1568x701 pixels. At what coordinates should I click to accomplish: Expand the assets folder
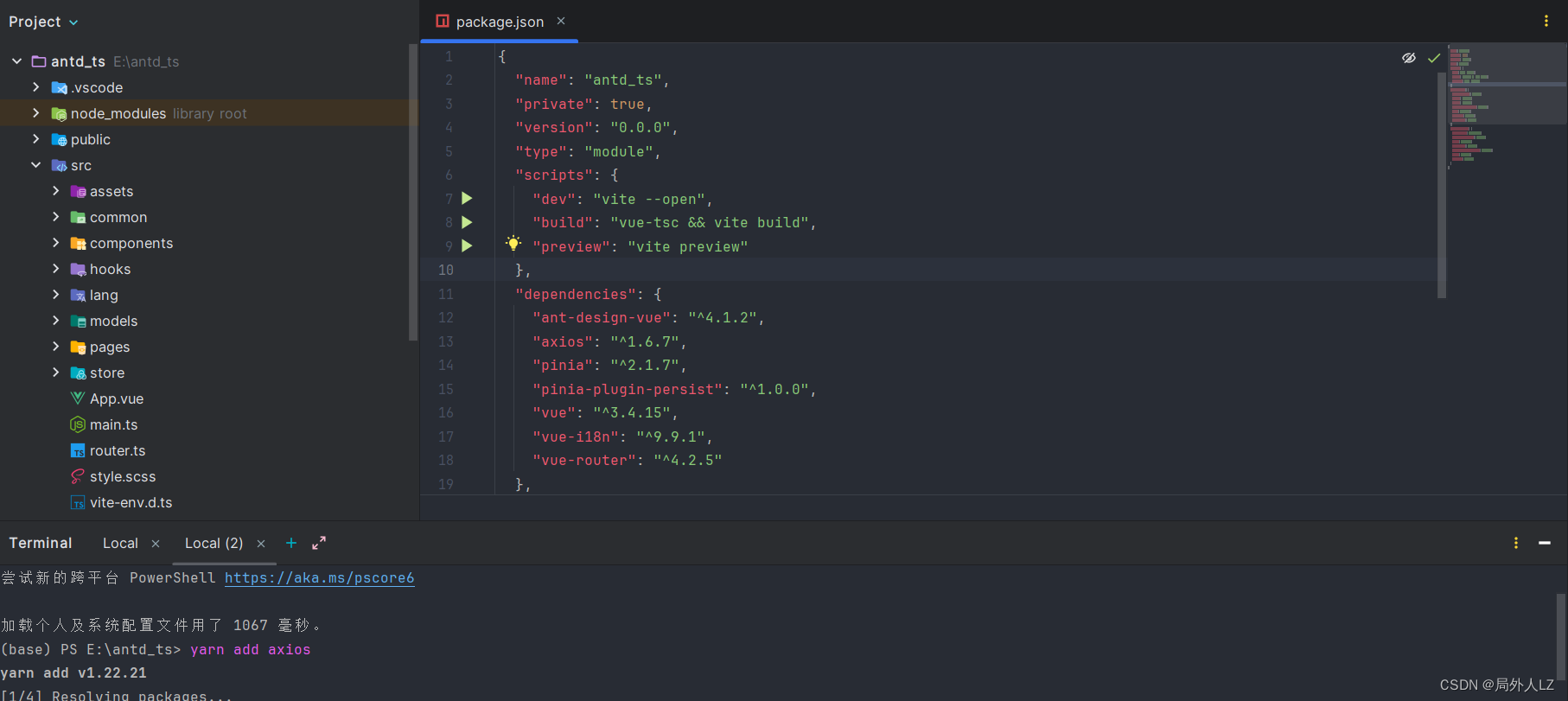(x=55, y=191)
